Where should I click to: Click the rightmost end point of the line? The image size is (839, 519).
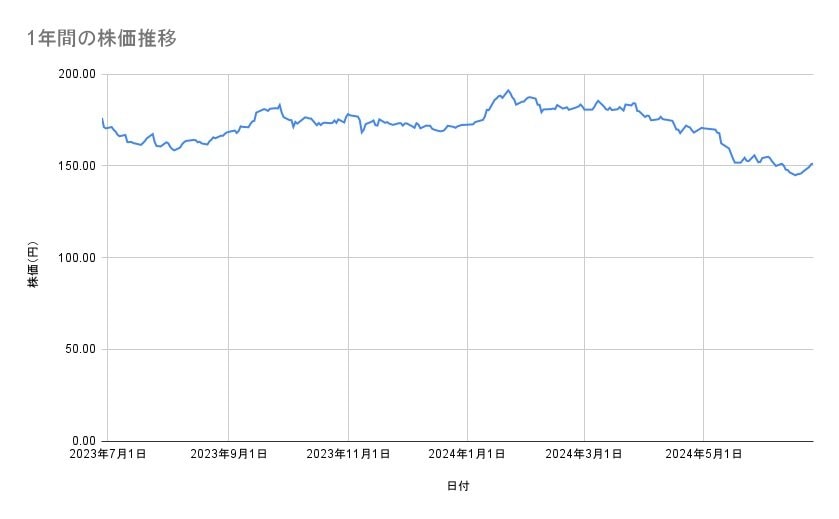812,163
